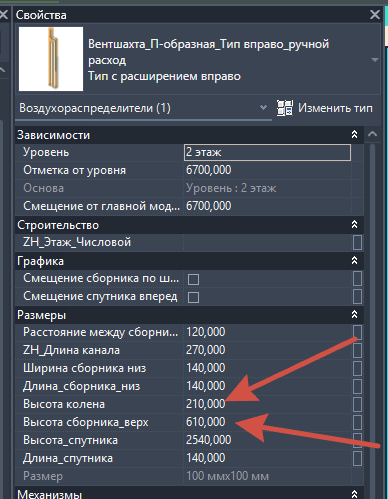Collapse the Механизмы section

(354, 494)
